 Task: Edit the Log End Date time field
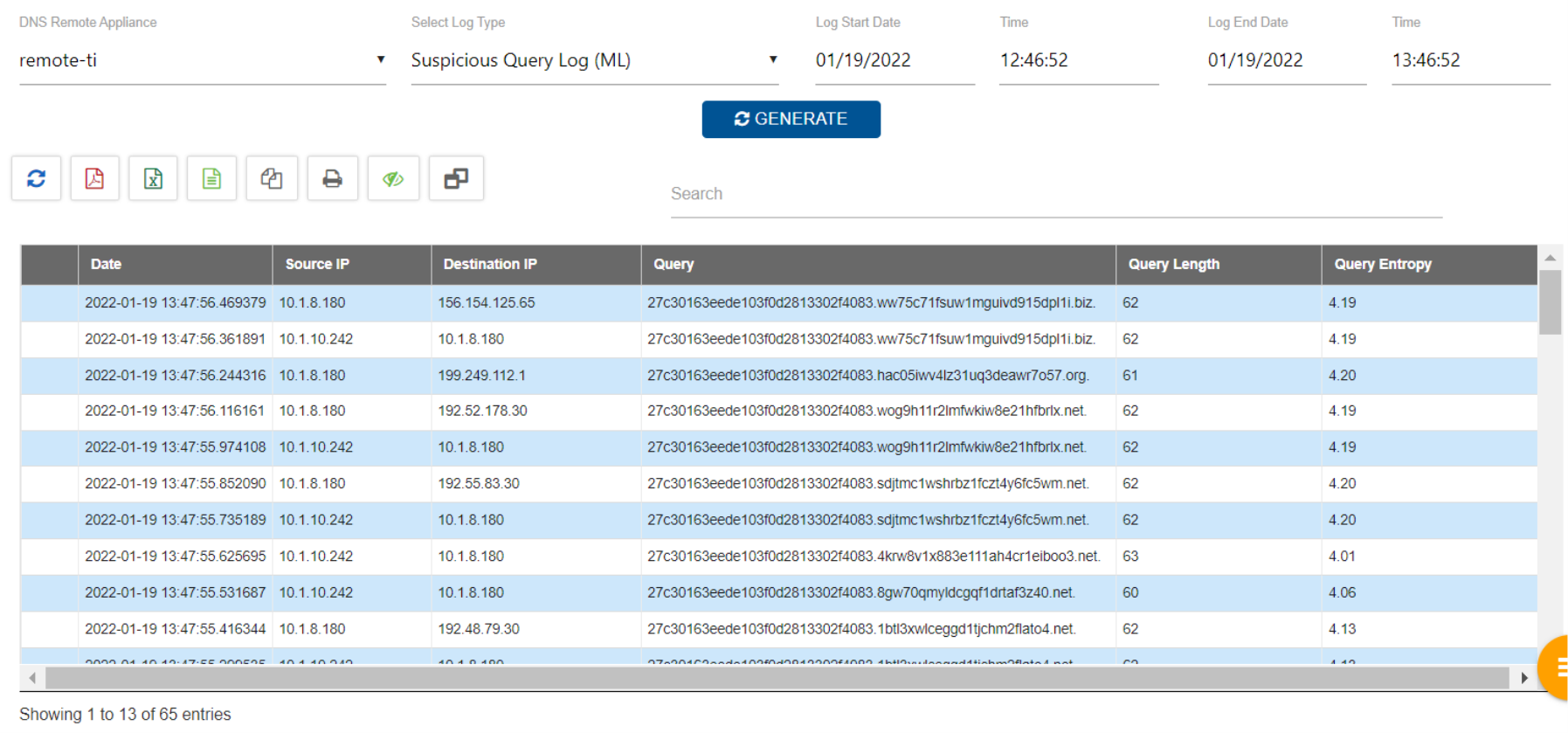(x=1470, y=60)
